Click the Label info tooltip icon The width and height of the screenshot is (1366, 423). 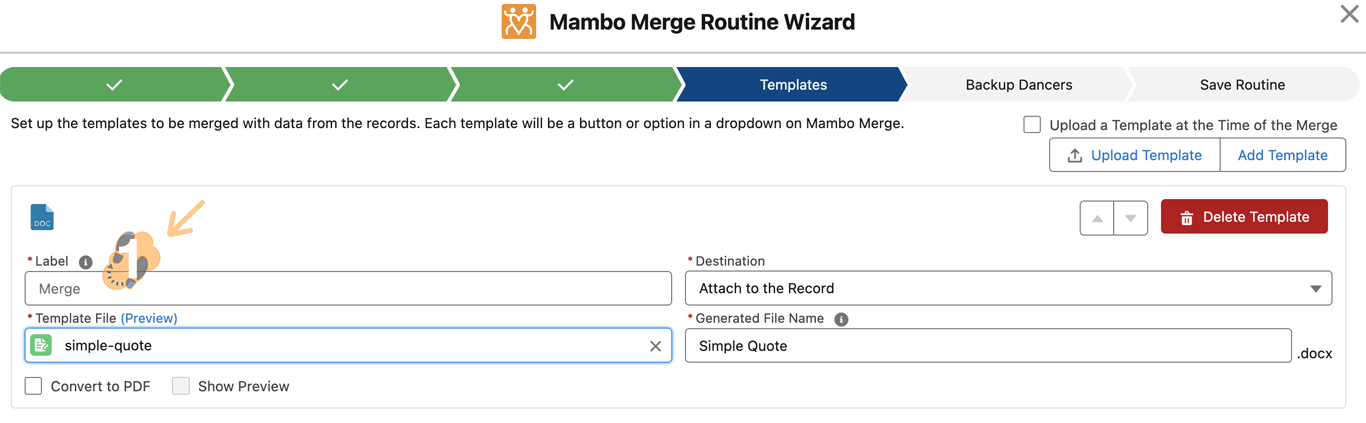86,262
